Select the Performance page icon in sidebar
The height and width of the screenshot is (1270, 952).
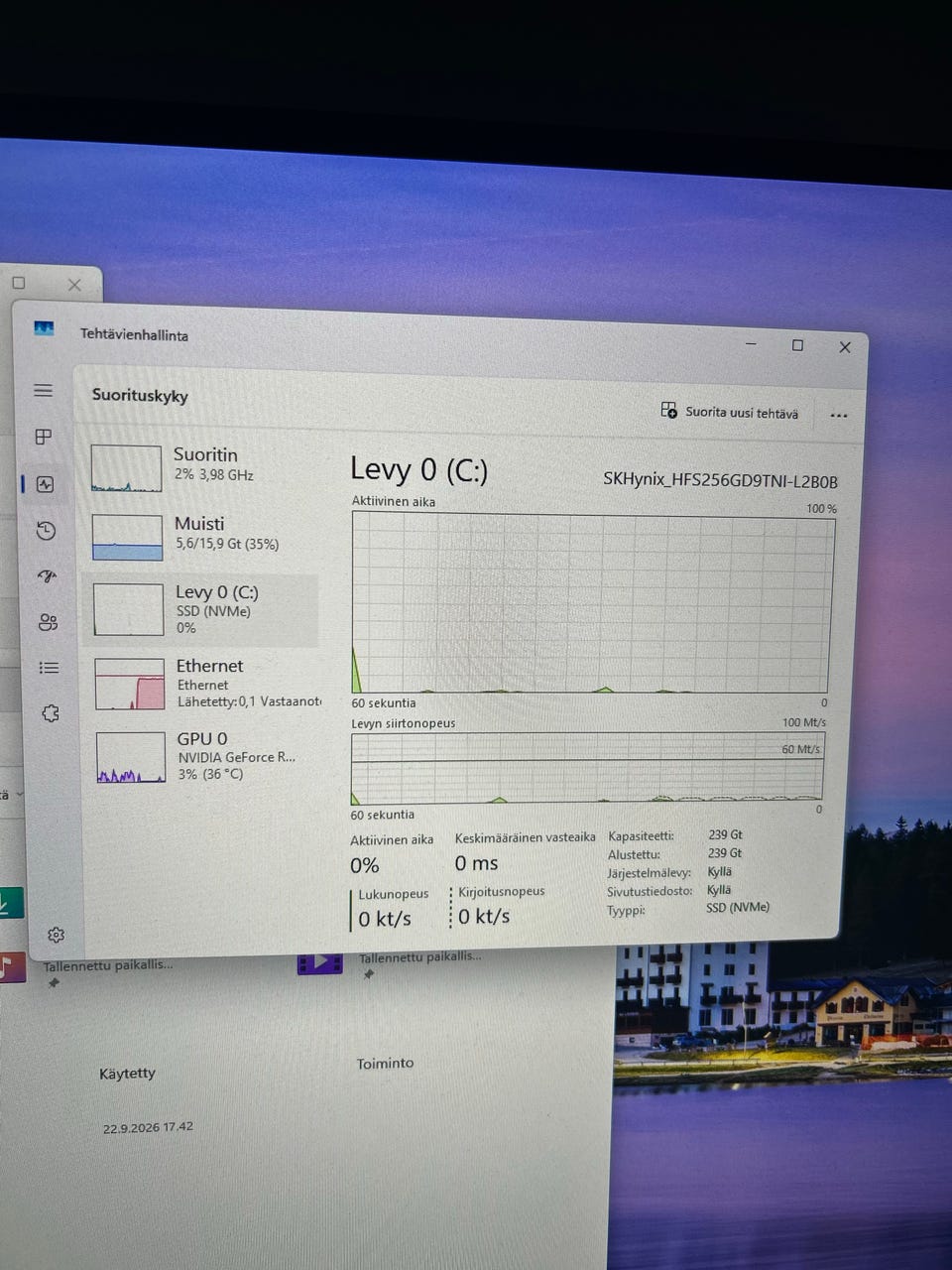tap(45, 484)
